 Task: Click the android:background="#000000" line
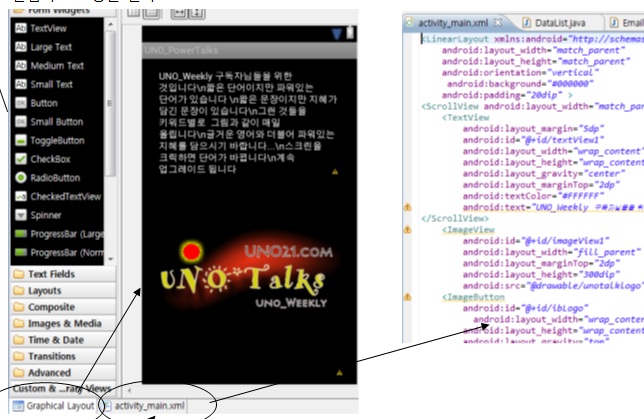click(520, 84)
